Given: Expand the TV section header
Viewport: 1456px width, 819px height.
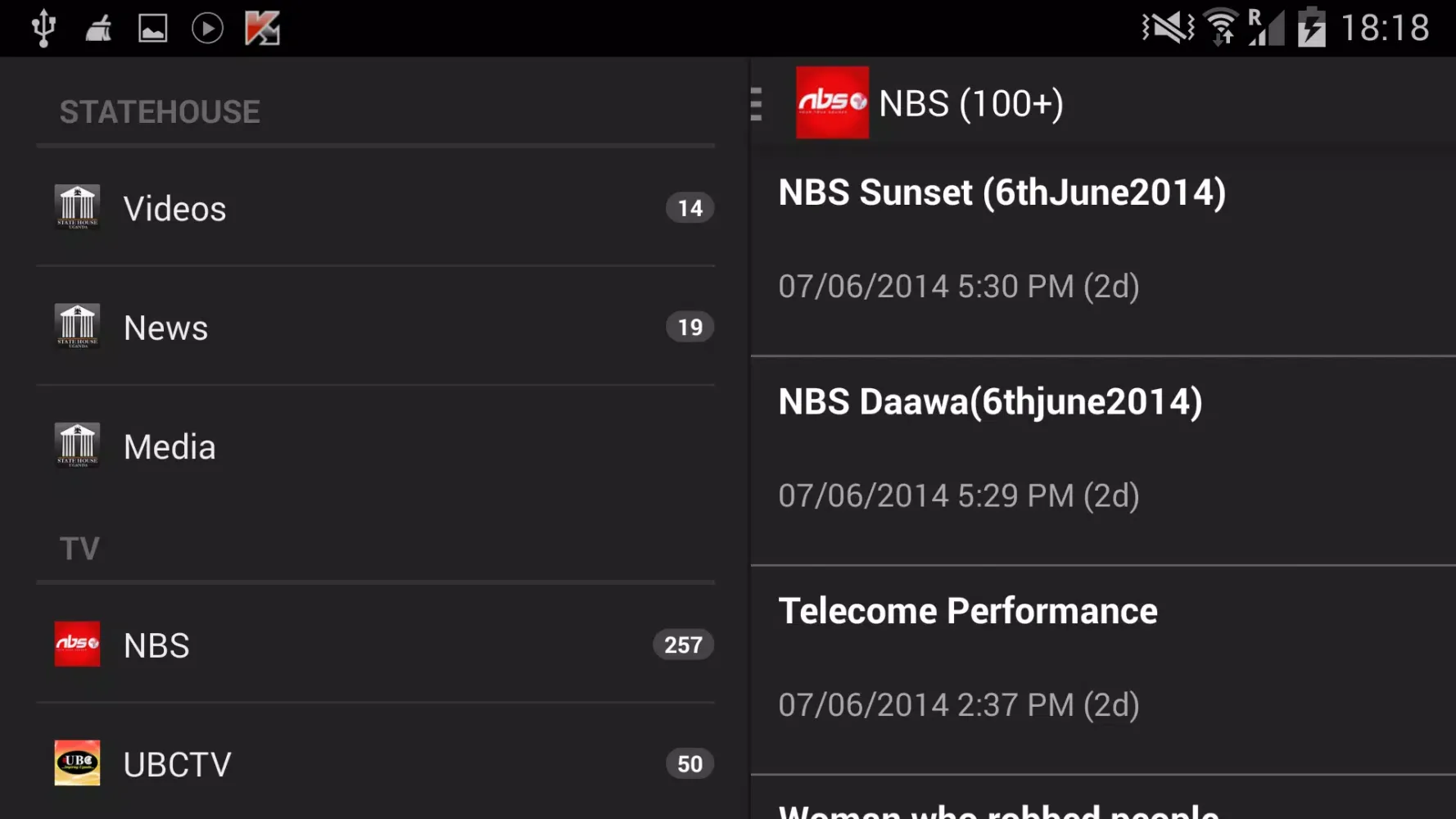Looking at the screenshot, I should (79, 548).
